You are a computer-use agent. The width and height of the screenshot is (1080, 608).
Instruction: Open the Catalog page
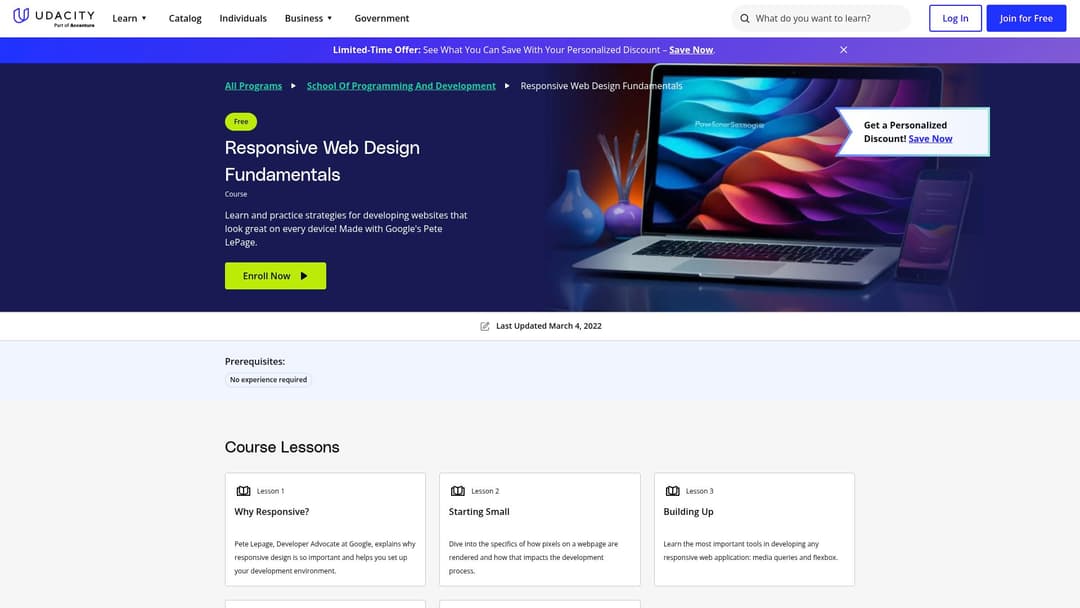[x=185, y=19]
